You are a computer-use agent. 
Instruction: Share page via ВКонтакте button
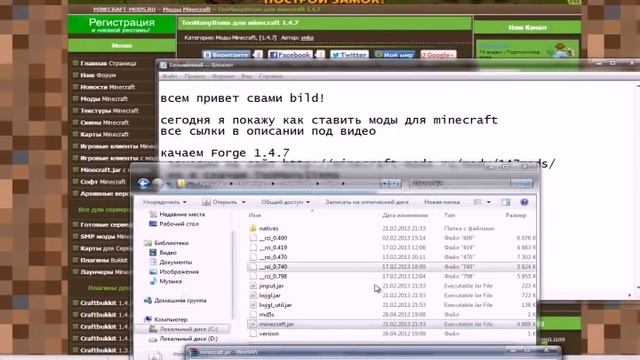(227, 55)
